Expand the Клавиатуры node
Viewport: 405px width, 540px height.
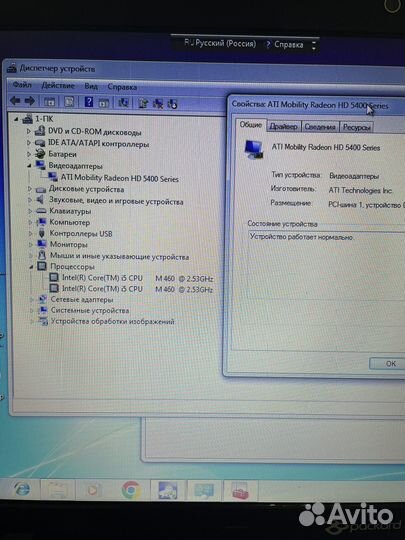click(x=30, y=211)
